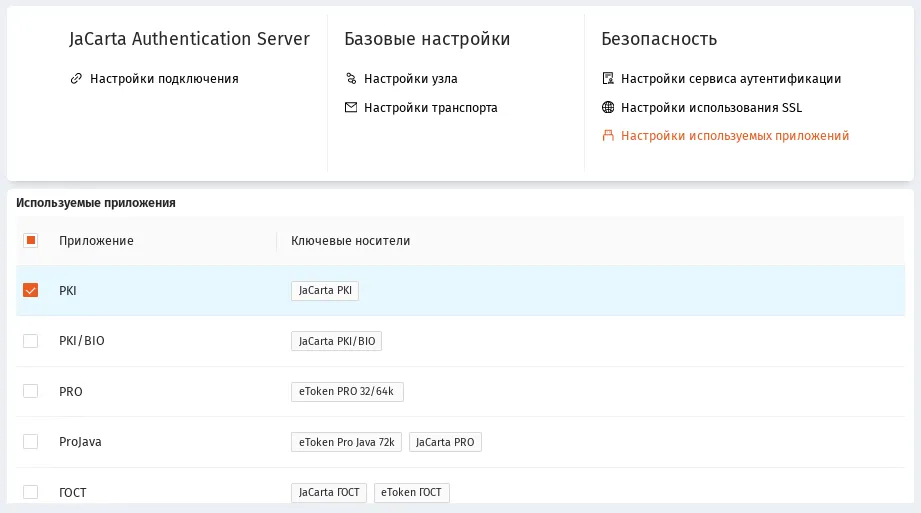This screenshot has width=921, height=513.
Task: Select the PKI/BIO row label
Action: [82, 341]
